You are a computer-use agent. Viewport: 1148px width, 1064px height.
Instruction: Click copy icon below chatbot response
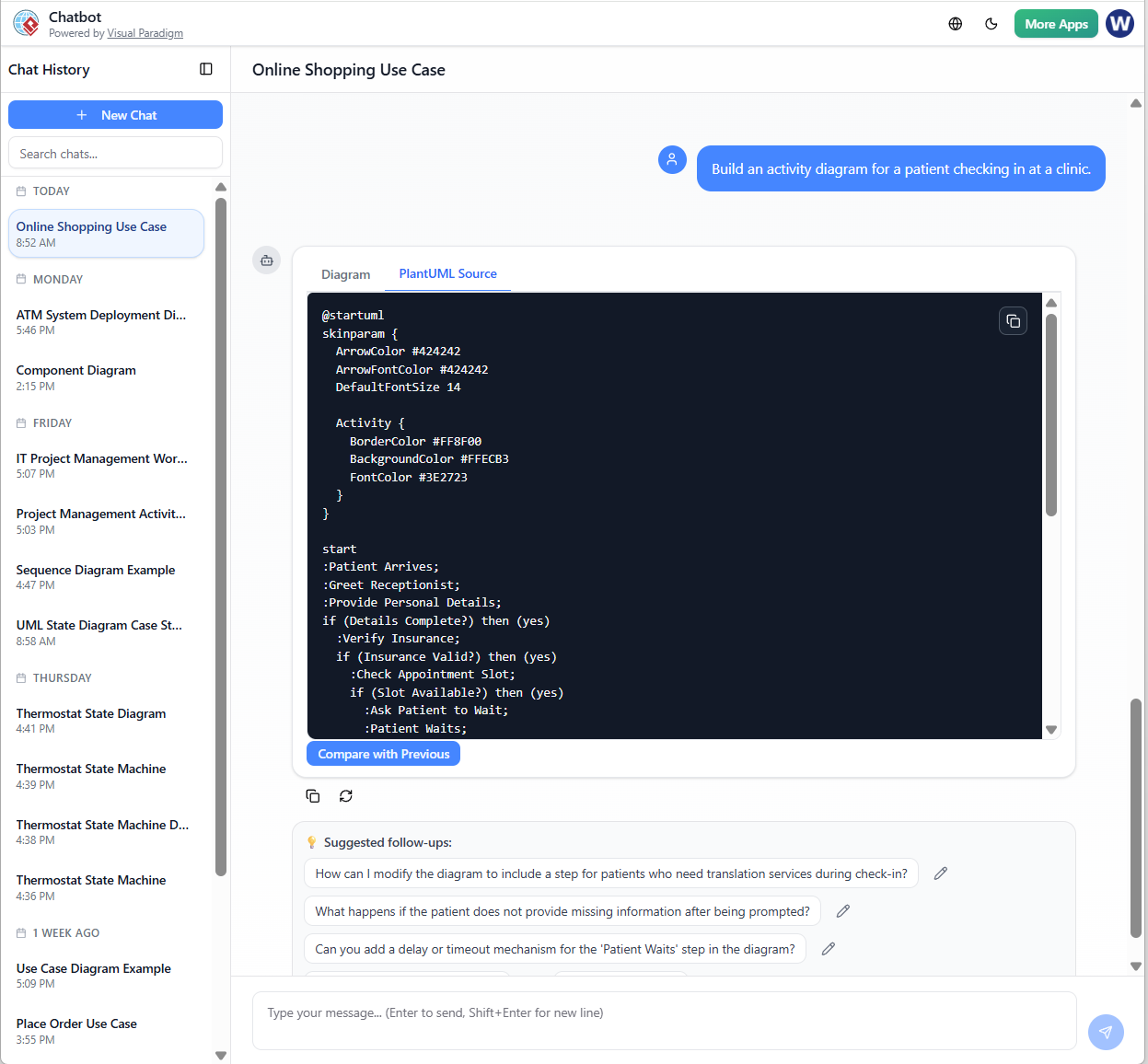click(x=313, y=796)
